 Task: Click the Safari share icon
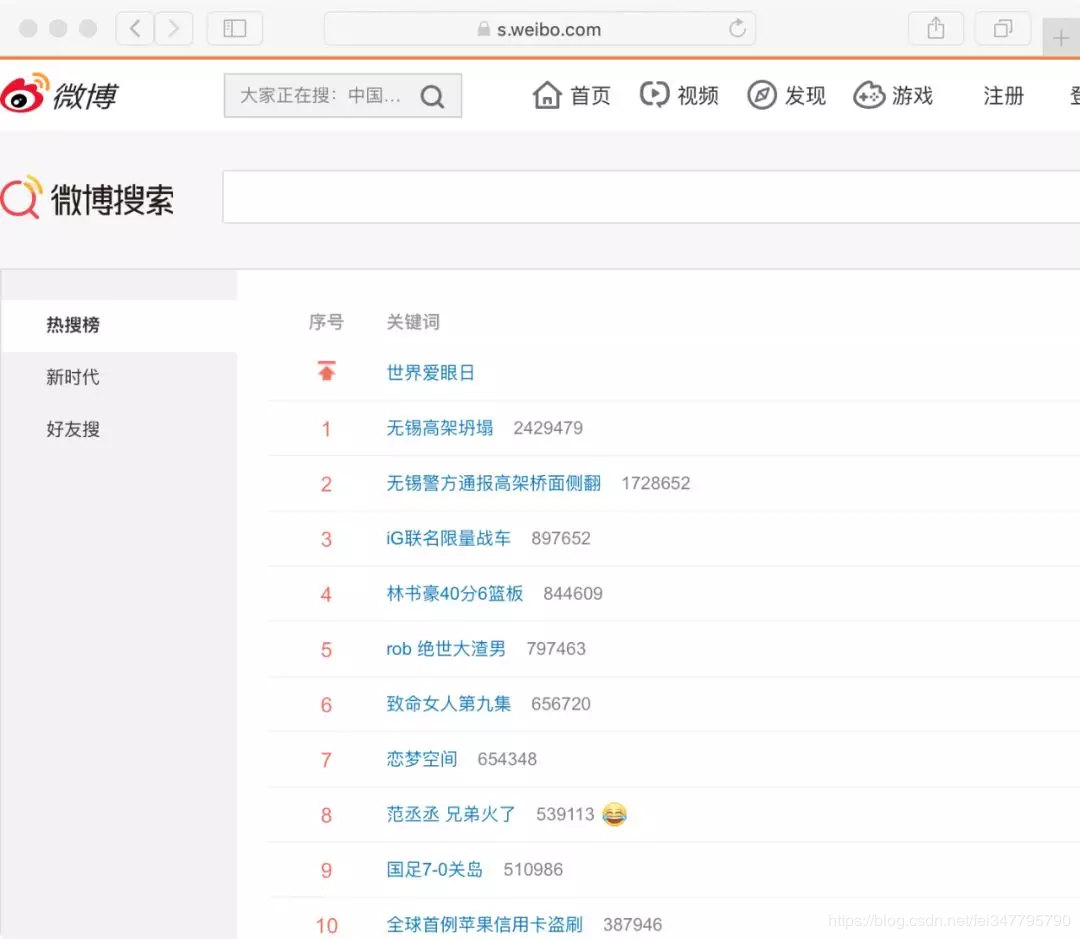(x=936, y=28)
